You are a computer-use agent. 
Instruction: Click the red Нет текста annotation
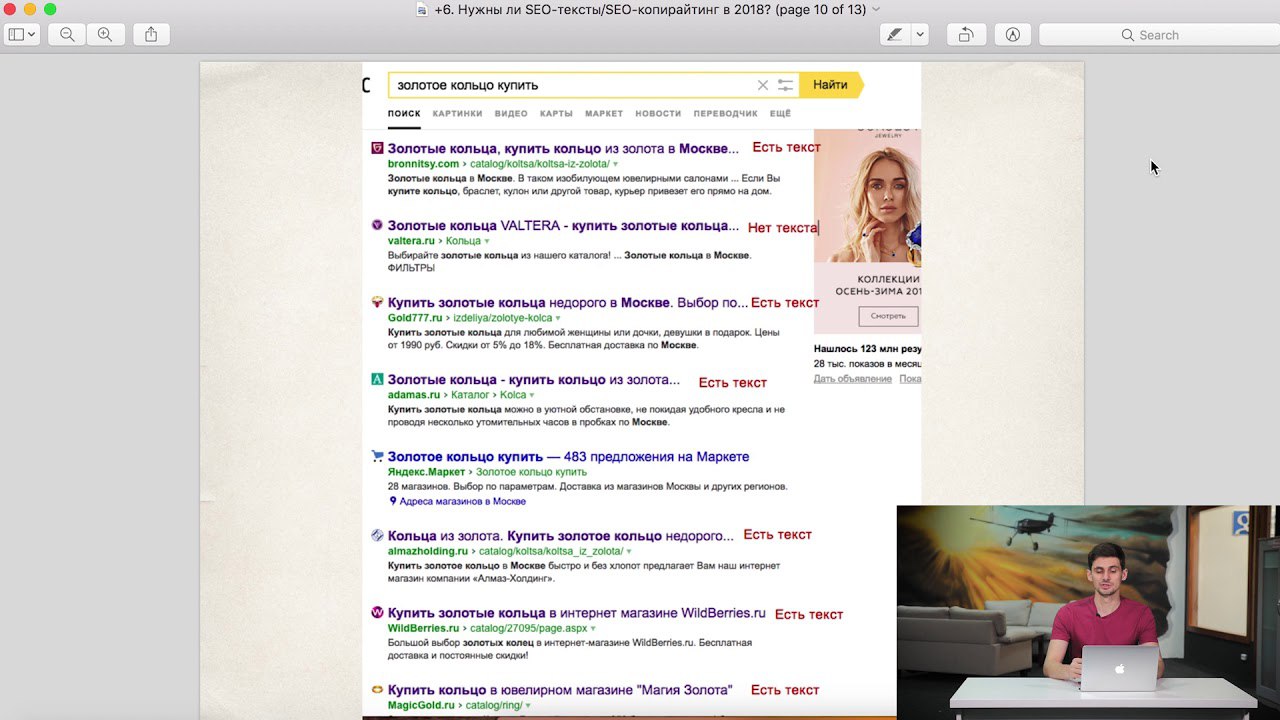pyautogui.click(x=783, y=228)
